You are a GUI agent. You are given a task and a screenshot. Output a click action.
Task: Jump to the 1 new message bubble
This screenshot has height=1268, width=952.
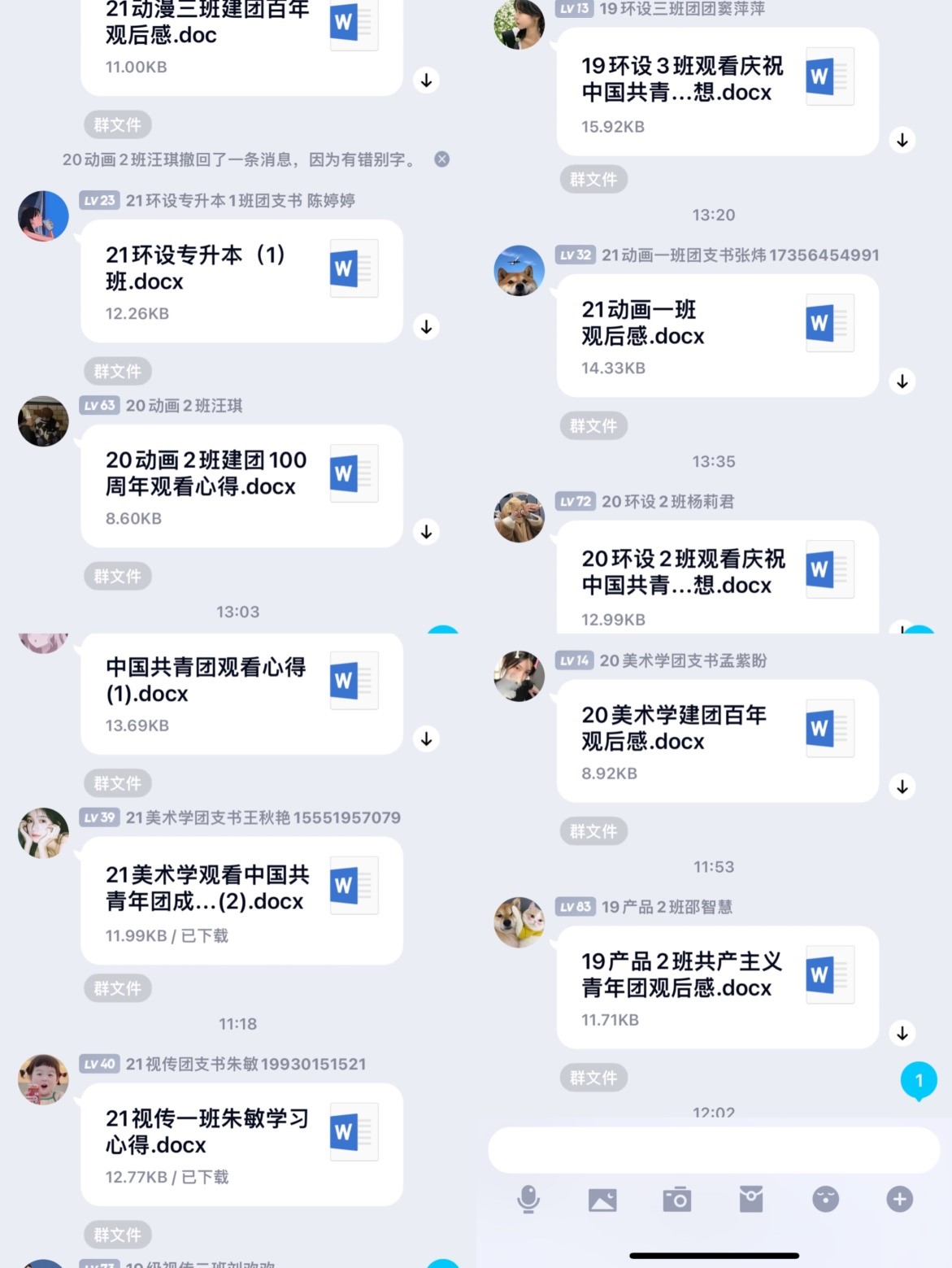919,1081
